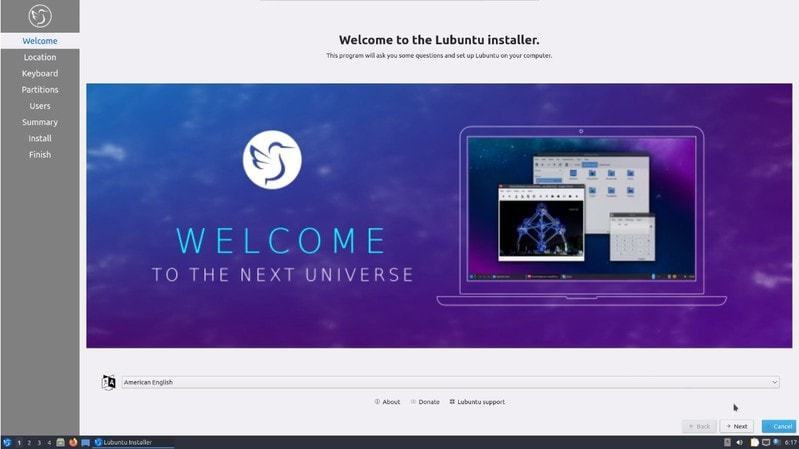Screen dimensions: 799x449
Task: Click the language translation icon beside the selector
Action: tap(109, 382)
